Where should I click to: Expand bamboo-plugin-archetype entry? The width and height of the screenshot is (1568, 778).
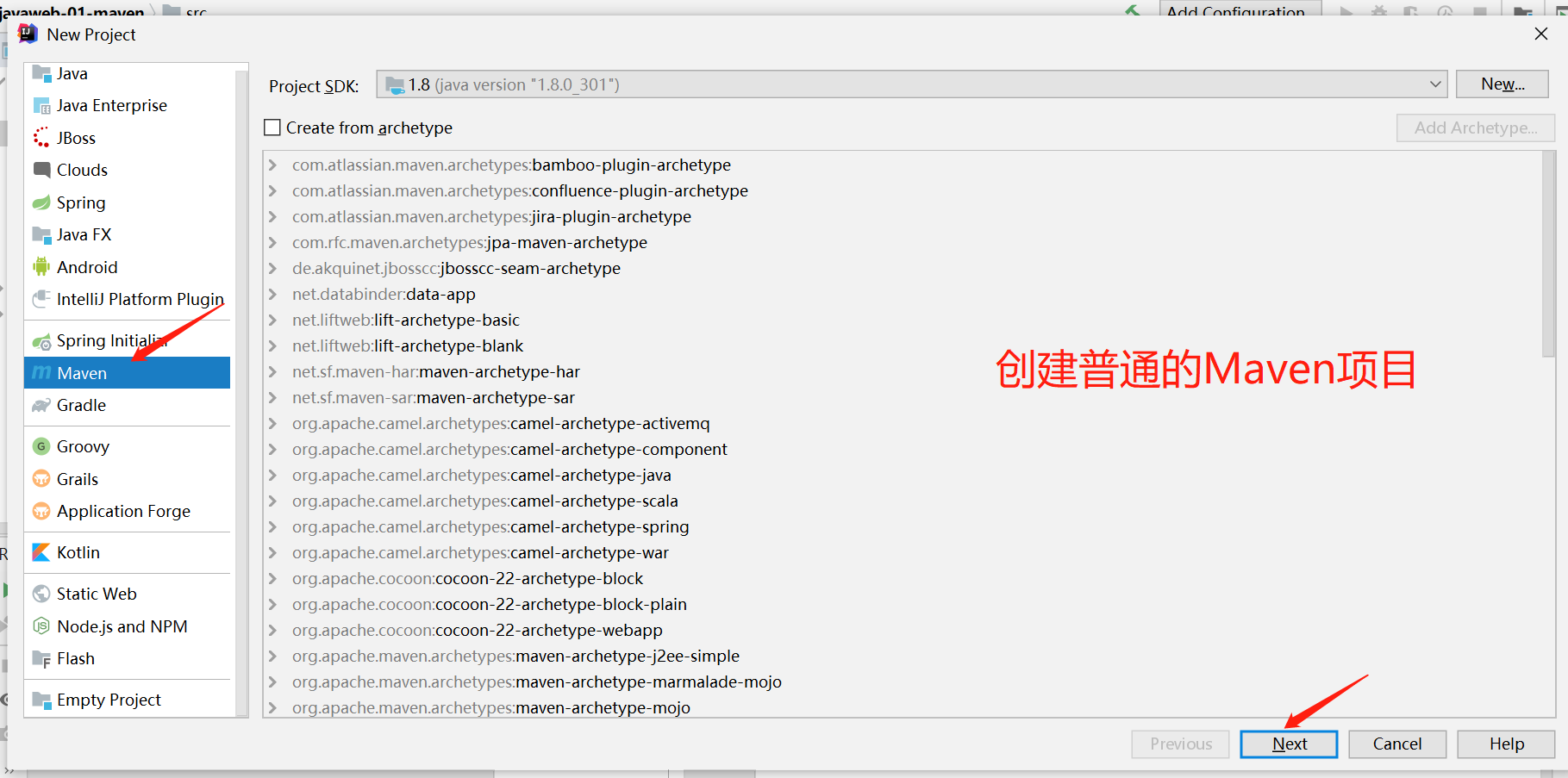[273, 165]
